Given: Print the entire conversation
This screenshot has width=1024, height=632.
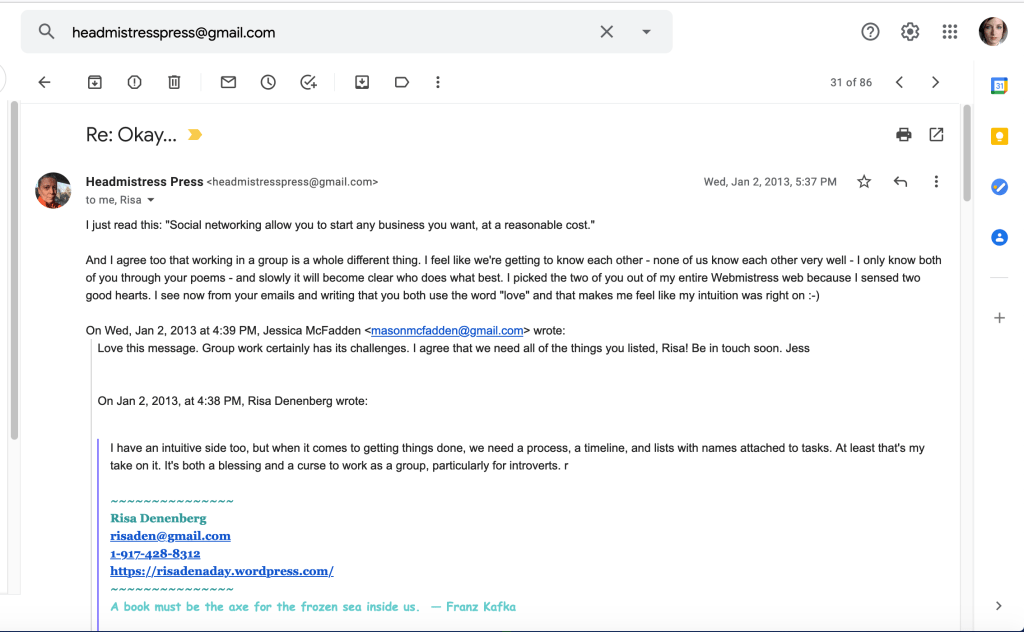Looking at the screenshot, I should coord(904,134).
